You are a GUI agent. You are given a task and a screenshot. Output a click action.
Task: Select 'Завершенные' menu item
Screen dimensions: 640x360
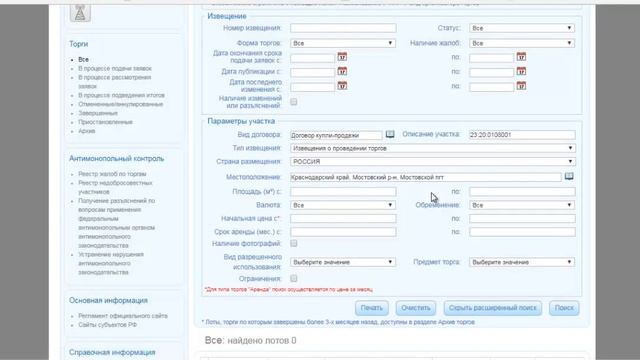(x=98, y=113)
